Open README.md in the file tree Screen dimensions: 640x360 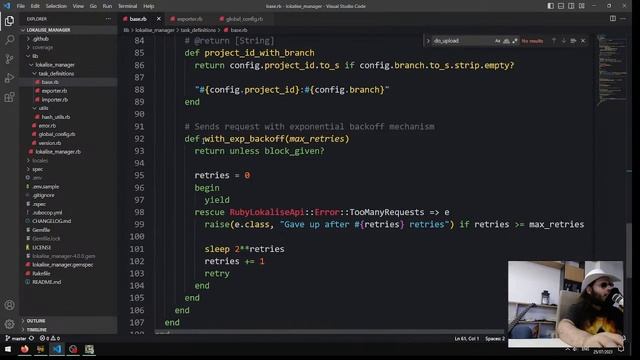[47, 282]
